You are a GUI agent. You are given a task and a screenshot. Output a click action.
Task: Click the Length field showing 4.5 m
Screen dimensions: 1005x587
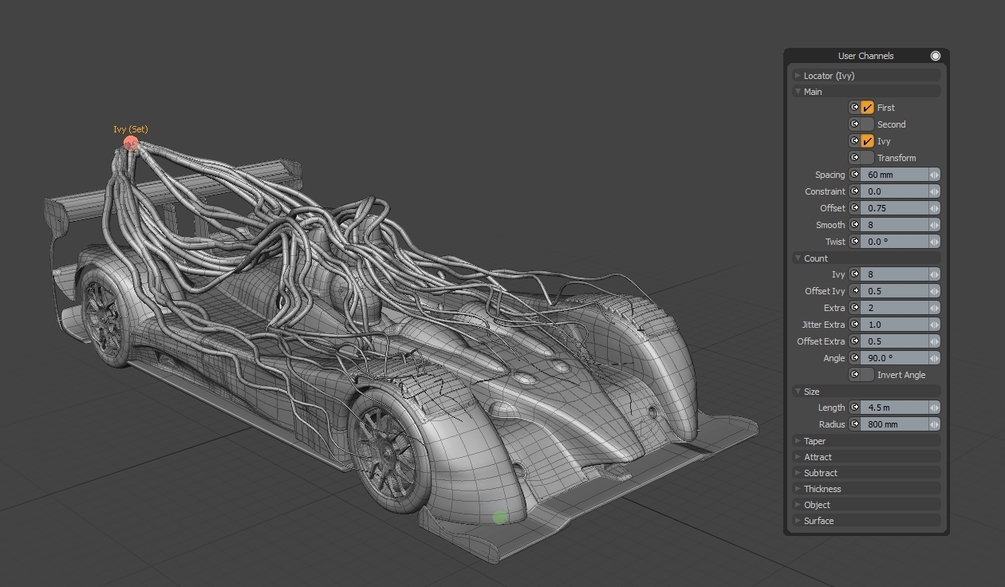(894, 407)
